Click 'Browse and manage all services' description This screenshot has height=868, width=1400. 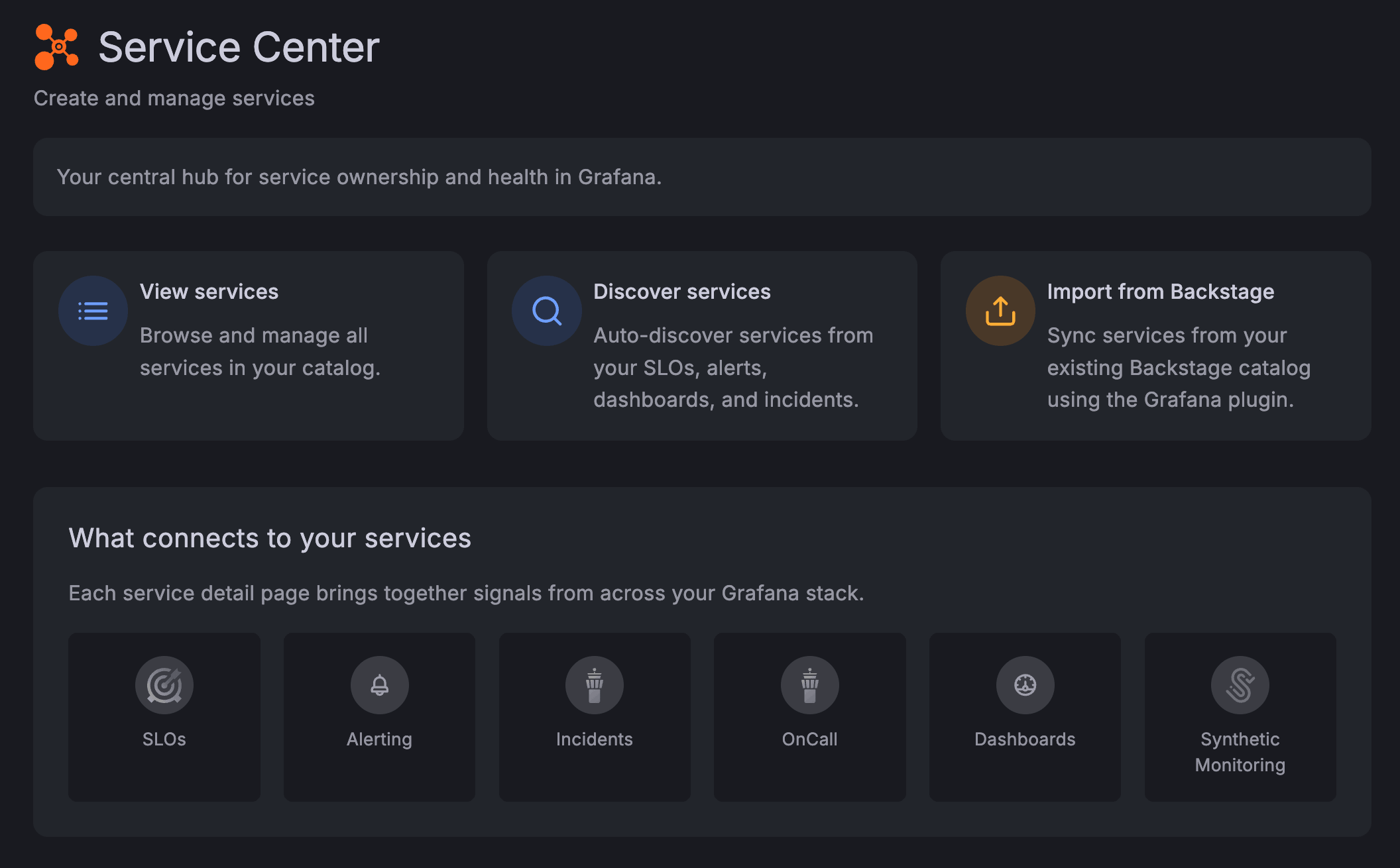pos(261,351)
